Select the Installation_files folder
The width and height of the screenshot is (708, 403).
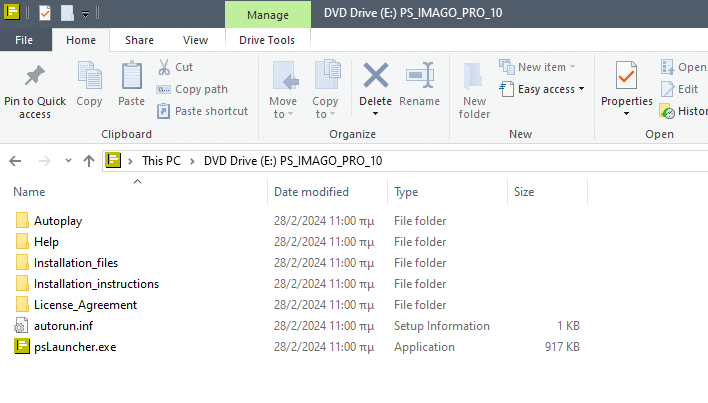click(76, 263)
